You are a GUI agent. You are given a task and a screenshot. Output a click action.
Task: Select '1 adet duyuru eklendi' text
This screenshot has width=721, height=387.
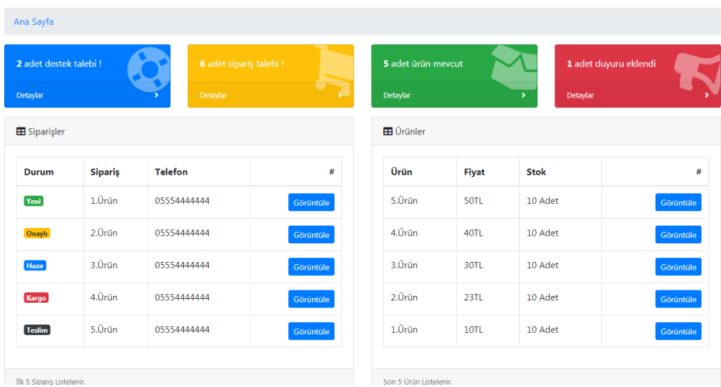[x=611, y=63]
